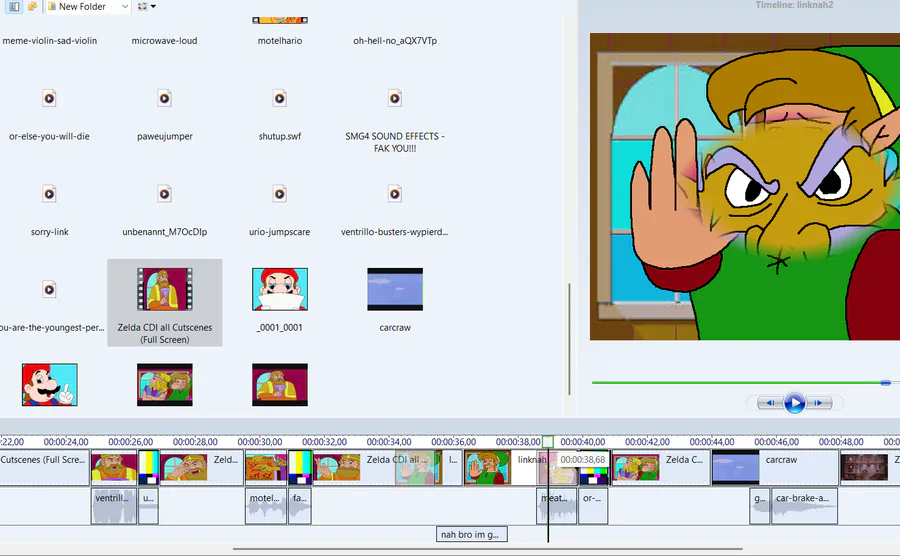900x556 pixels.
Task: Click the or-else-you-will-die file name
Action: (x=49, y=137)
